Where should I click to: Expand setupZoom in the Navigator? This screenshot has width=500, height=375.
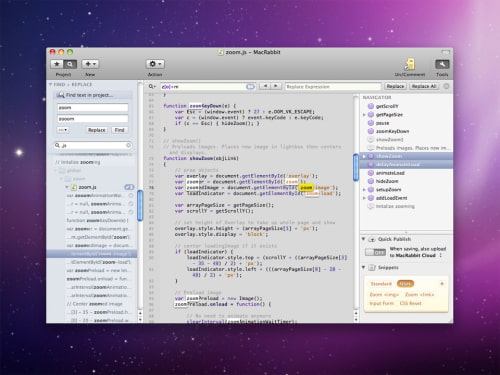[364, 190]
